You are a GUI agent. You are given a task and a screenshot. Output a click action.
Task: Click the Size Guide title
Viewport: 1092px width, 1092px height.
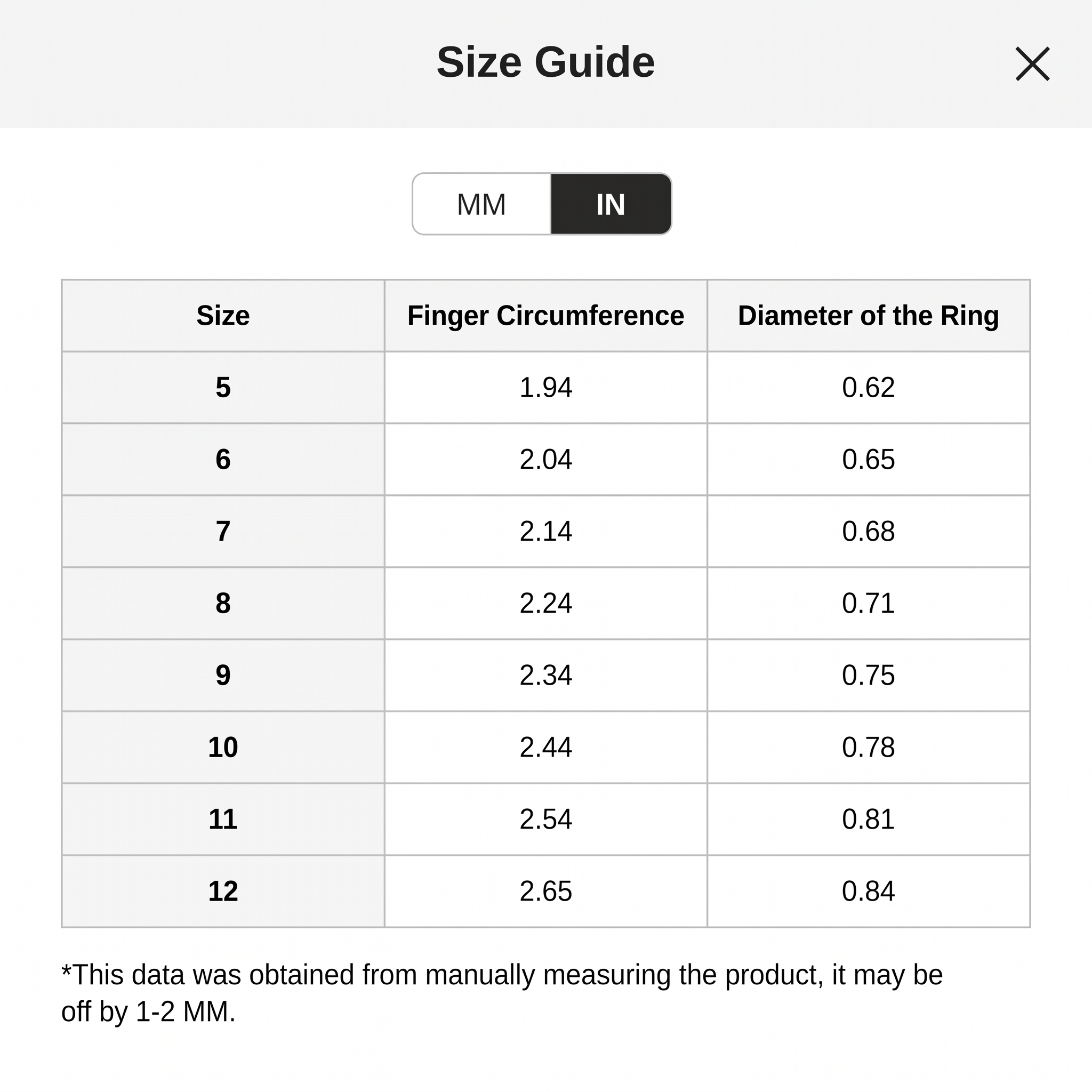(545, 62)
